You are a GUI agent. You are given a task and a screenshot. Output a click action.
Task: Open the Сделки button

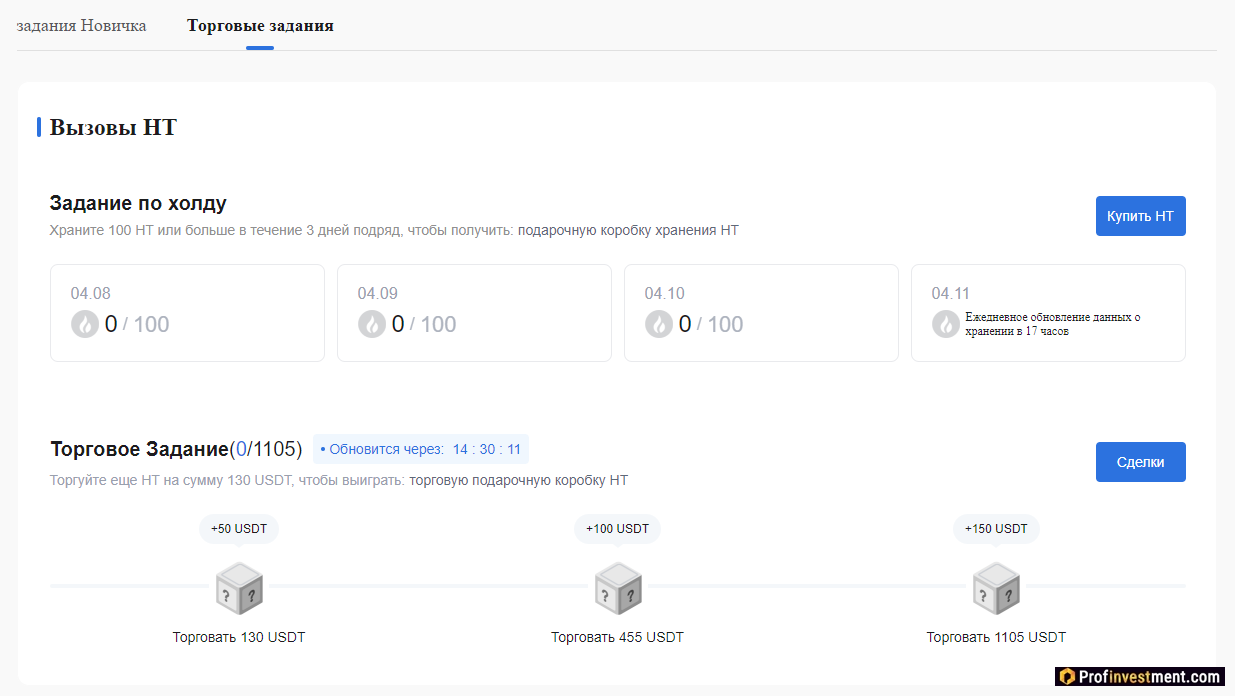1141,462
